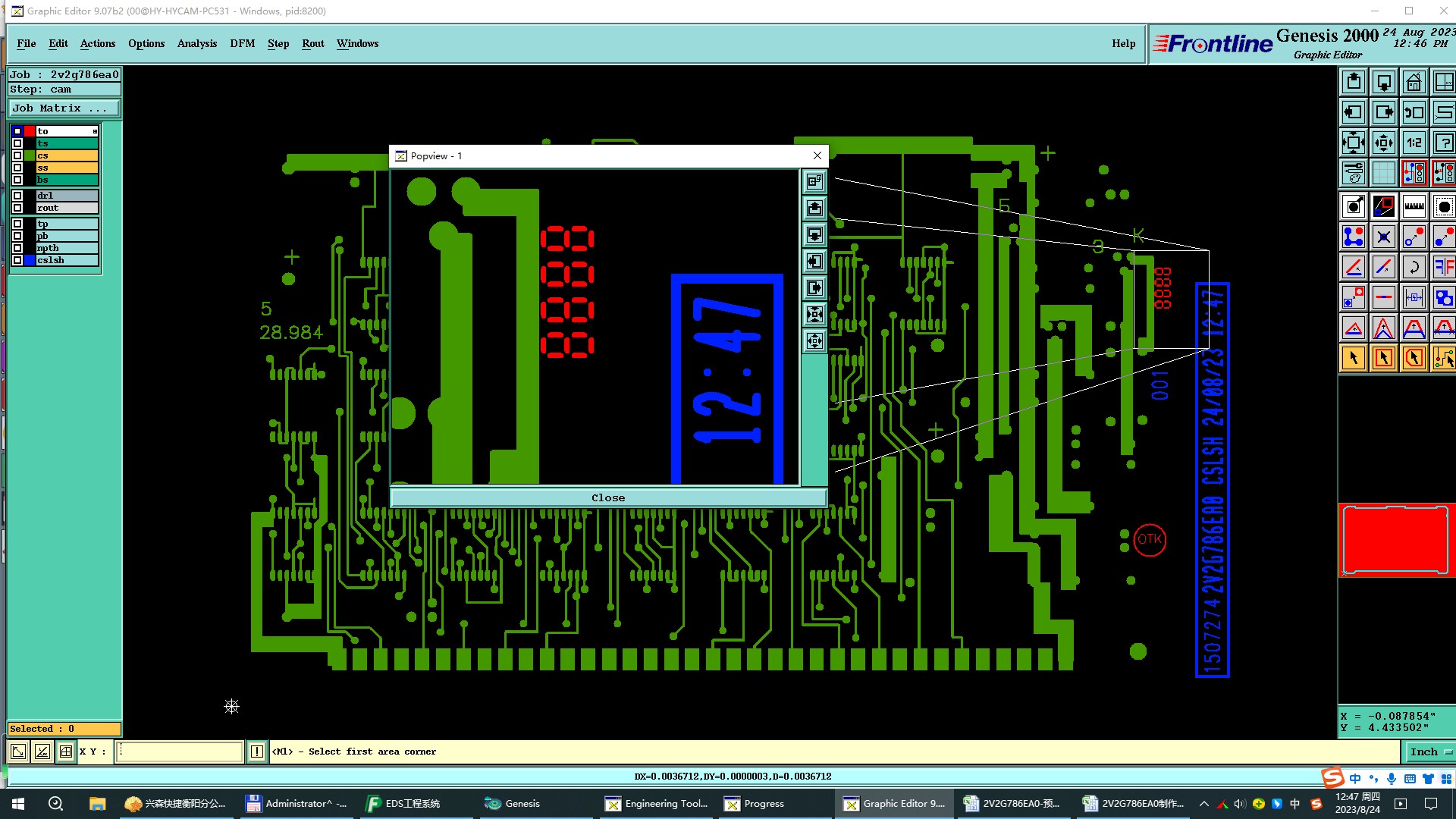Toggle the ts layer checkbox
This screenshot has width=1456, height=819.
(x=17, y=143)
